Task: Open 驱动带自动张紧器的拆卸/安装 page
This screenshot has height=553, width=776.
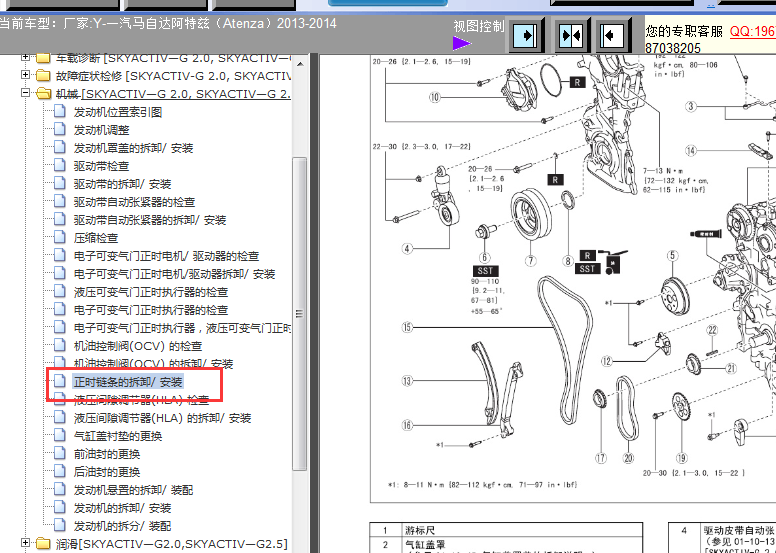Action: click(150, 220)
